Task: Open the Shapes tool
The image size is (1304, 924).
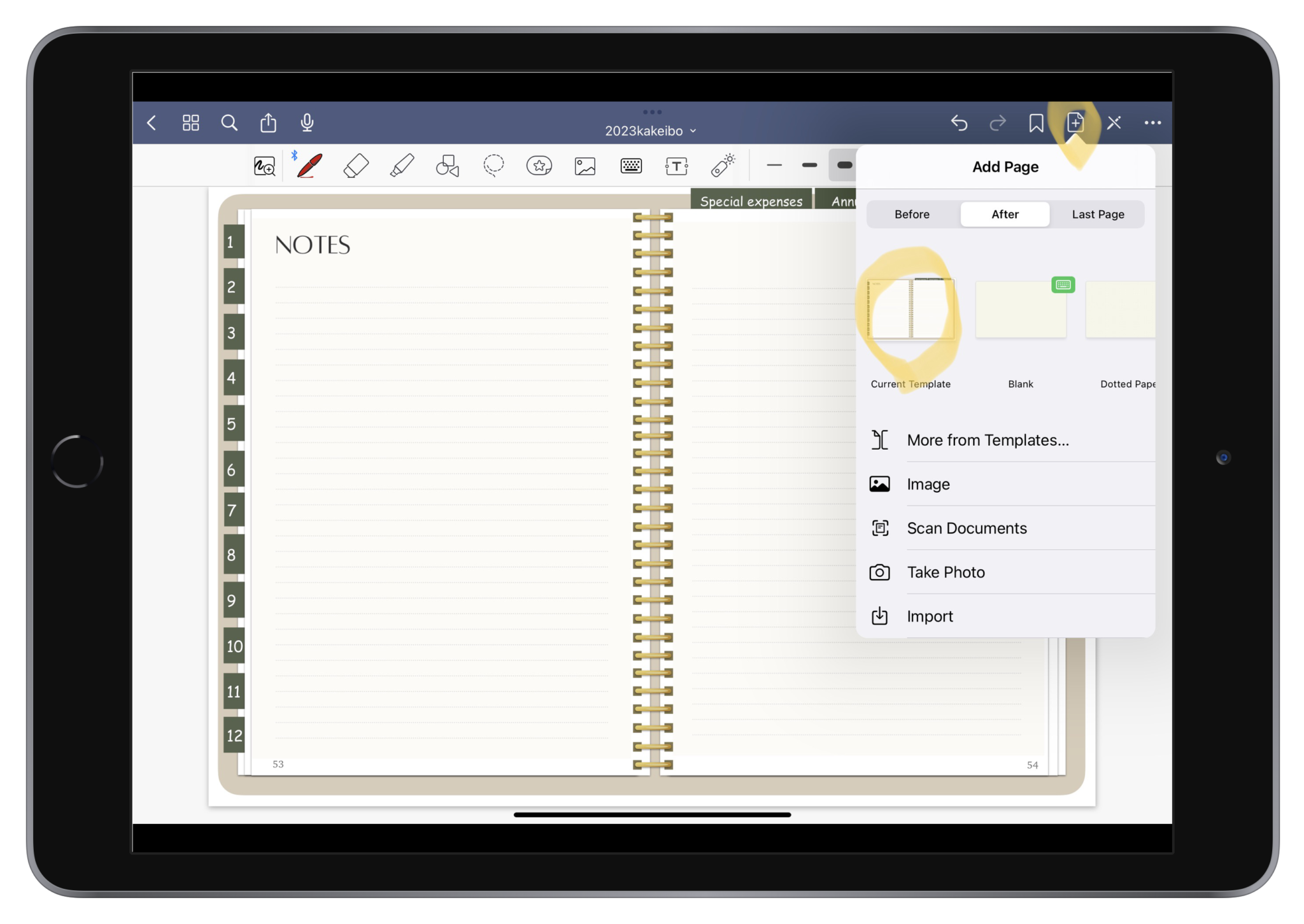Action: click(447, 166)
